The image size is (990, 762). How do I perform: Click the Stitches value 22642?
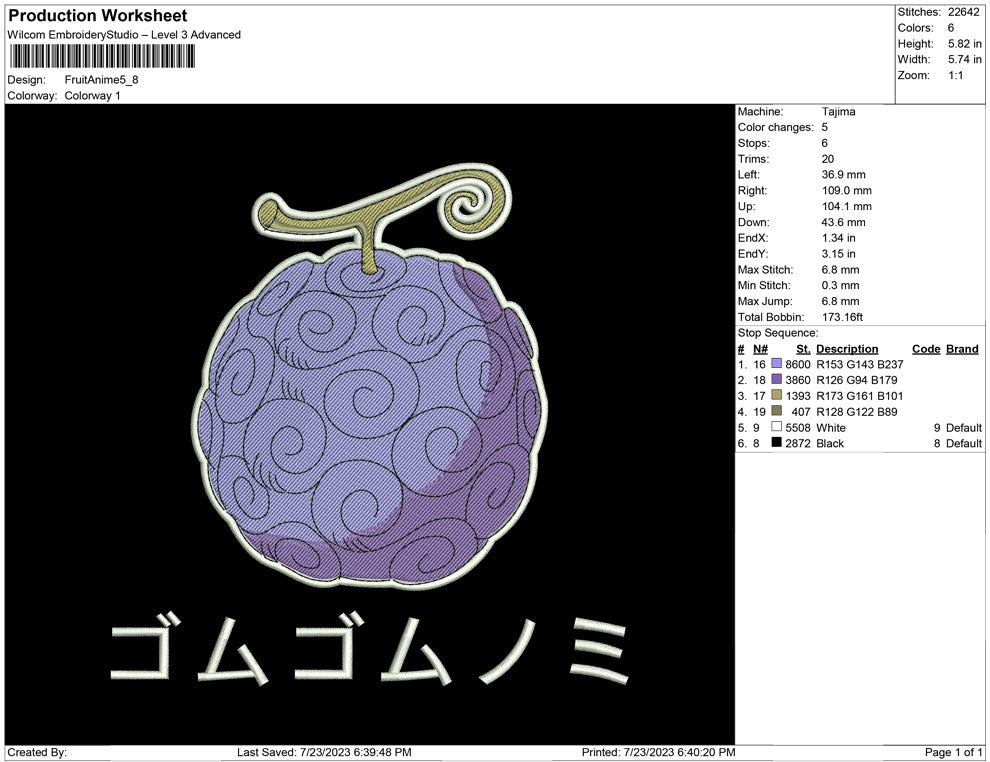[x=963, y=12]
